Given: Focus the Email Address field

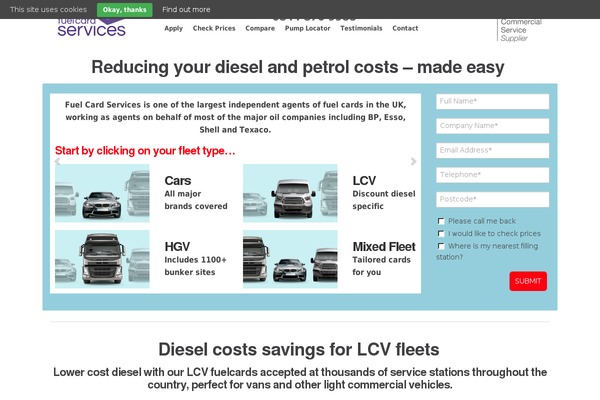Looking at the screenshot, I should (492, 150).
